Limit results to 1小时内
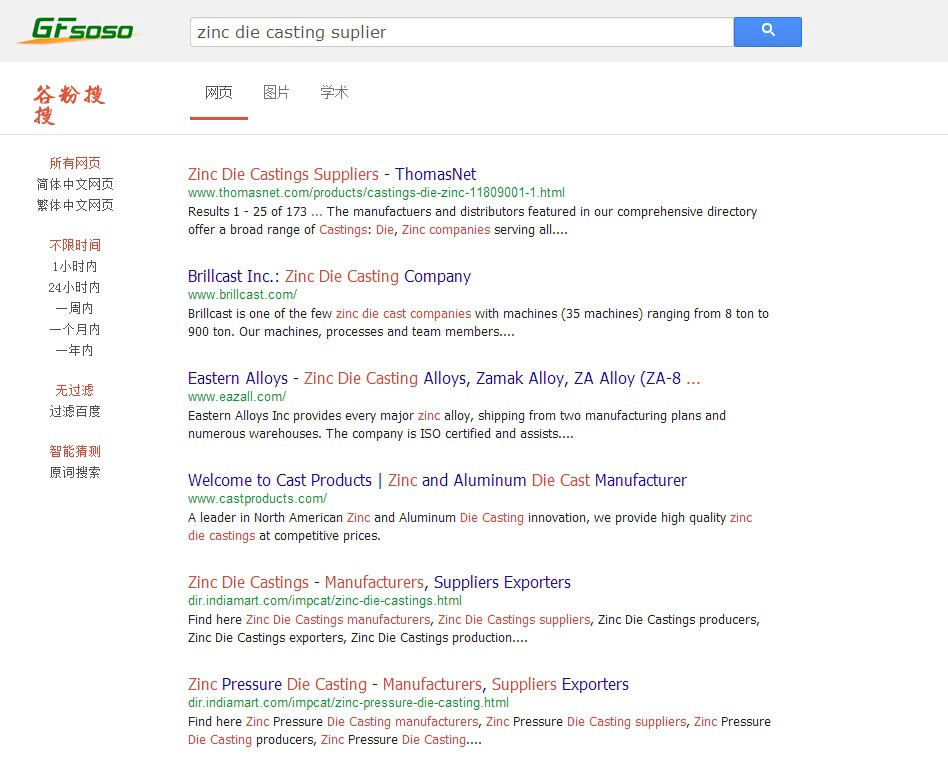This screenshot has width=948, height=758. point(75,267)
